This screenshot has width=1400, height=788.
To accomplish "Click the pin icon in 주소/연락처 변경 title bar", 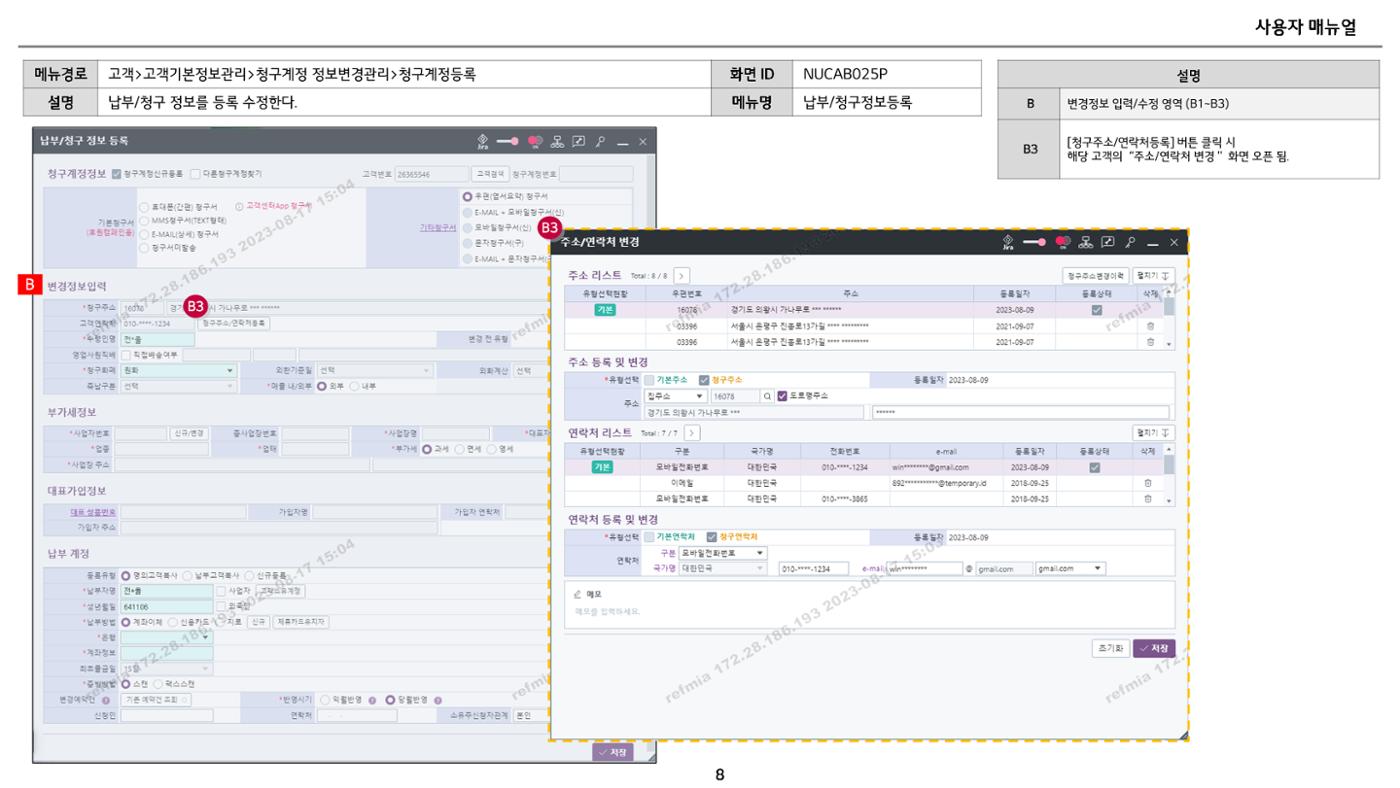I will pos(1131,244).
